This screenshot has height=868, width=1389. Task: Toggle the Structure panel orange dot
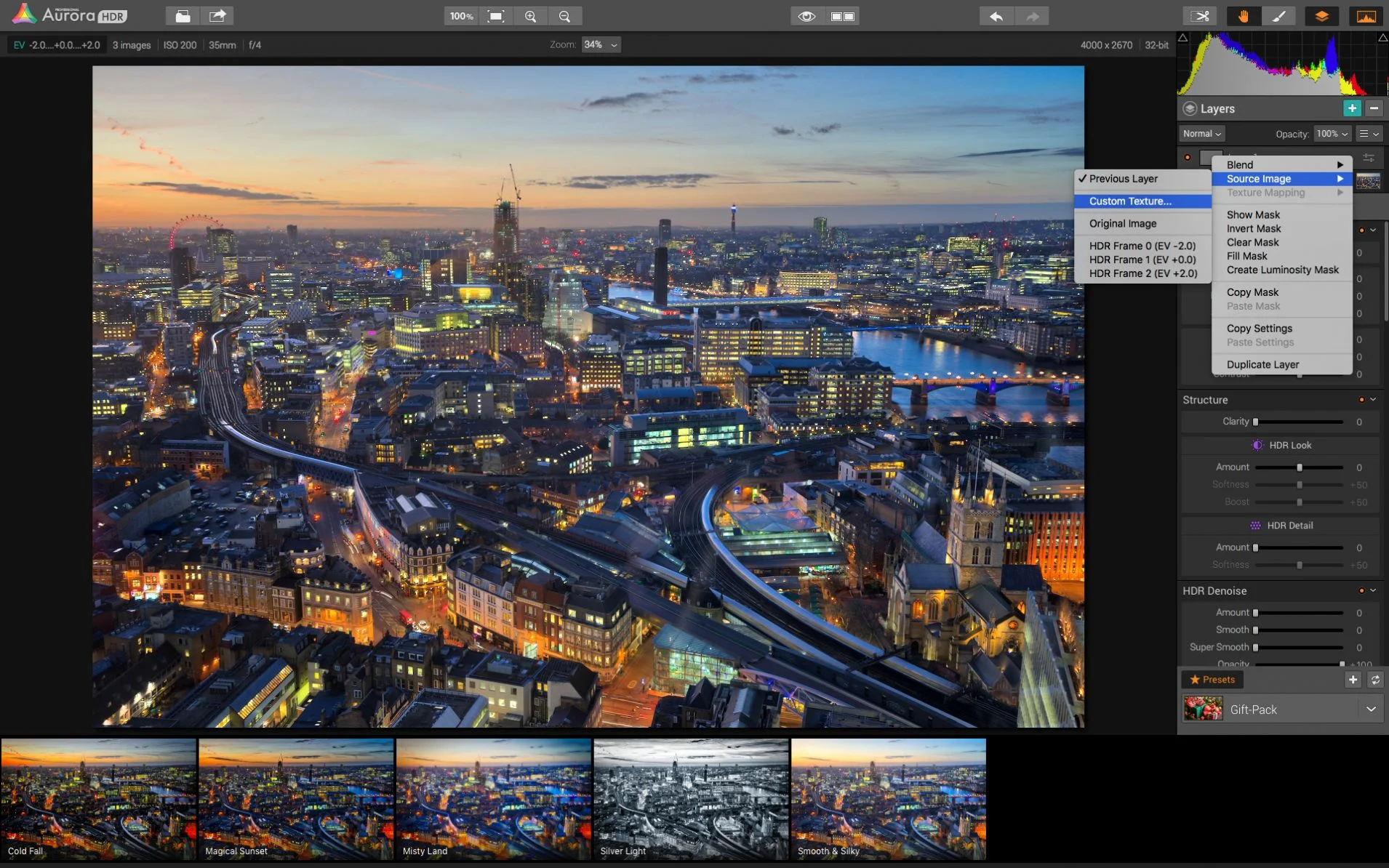1361,400
